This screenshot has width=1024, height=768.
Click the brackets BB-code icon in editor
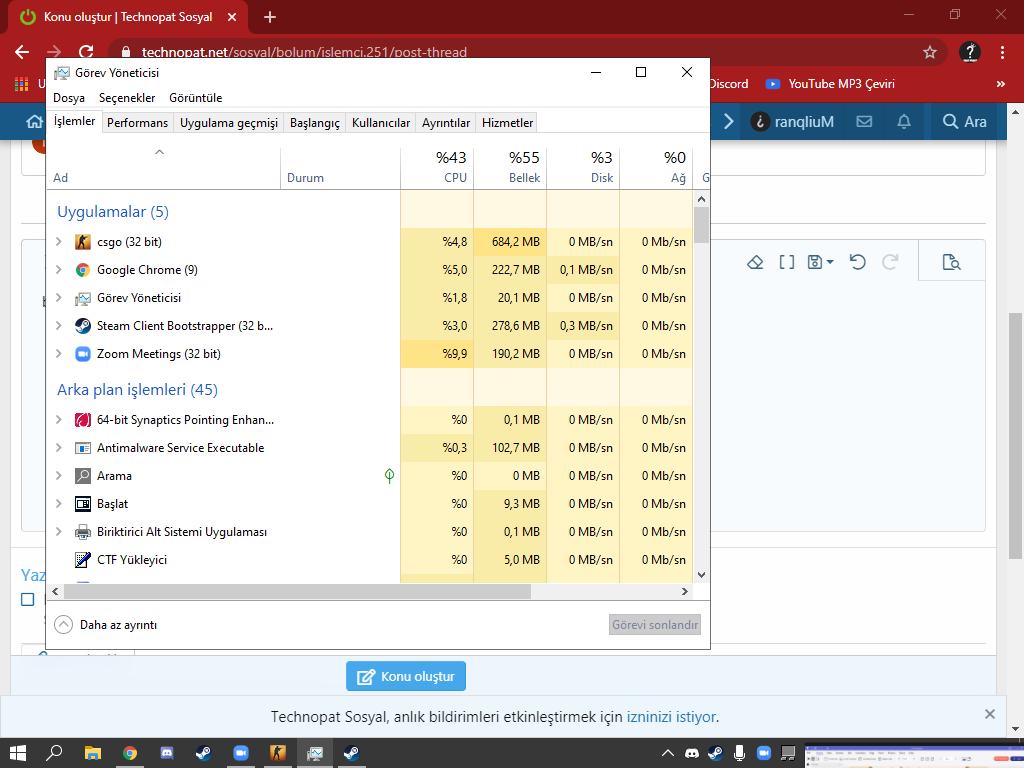(787, 263)
